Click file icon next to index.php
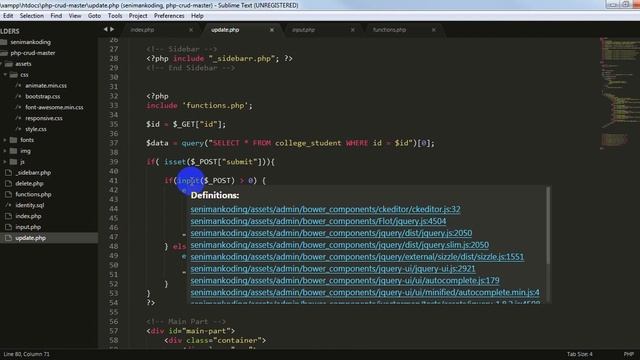 [x=8, y=216]
